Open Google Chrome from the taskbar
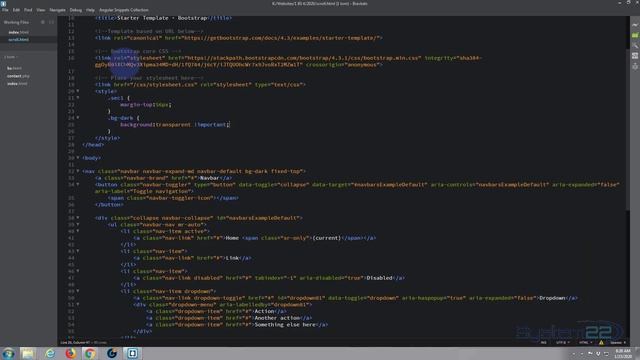 90,353
